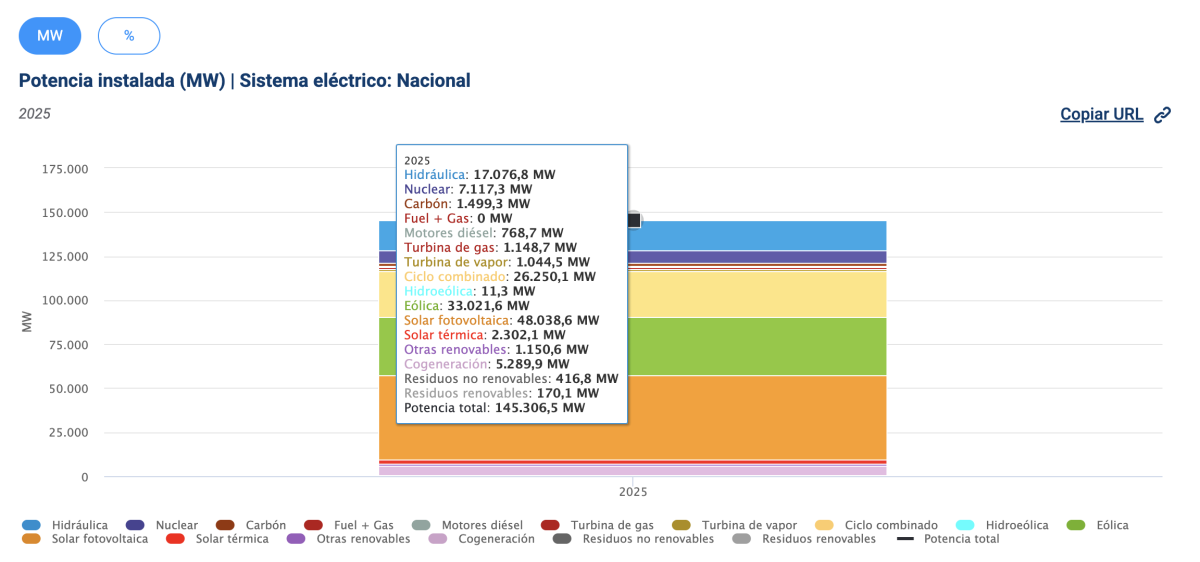
Task: Toggle Solar térmica legend item
Action: click(x=219, y=539)
